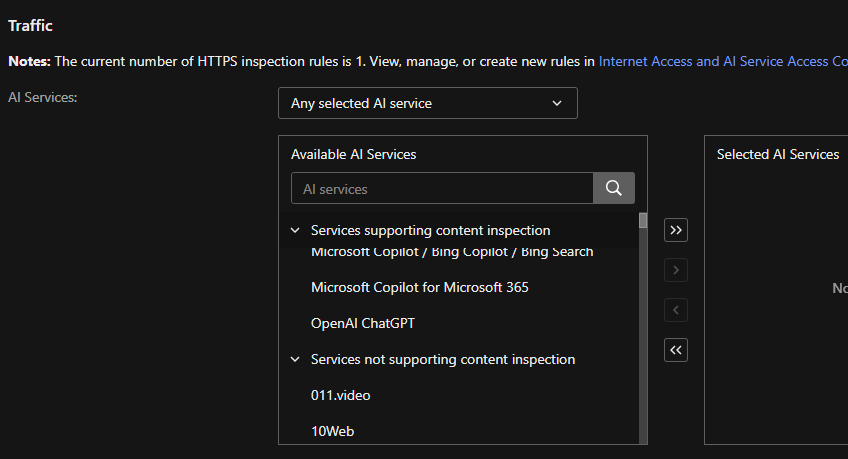Click the 'AI Services:' field label

tap(42, 96)
